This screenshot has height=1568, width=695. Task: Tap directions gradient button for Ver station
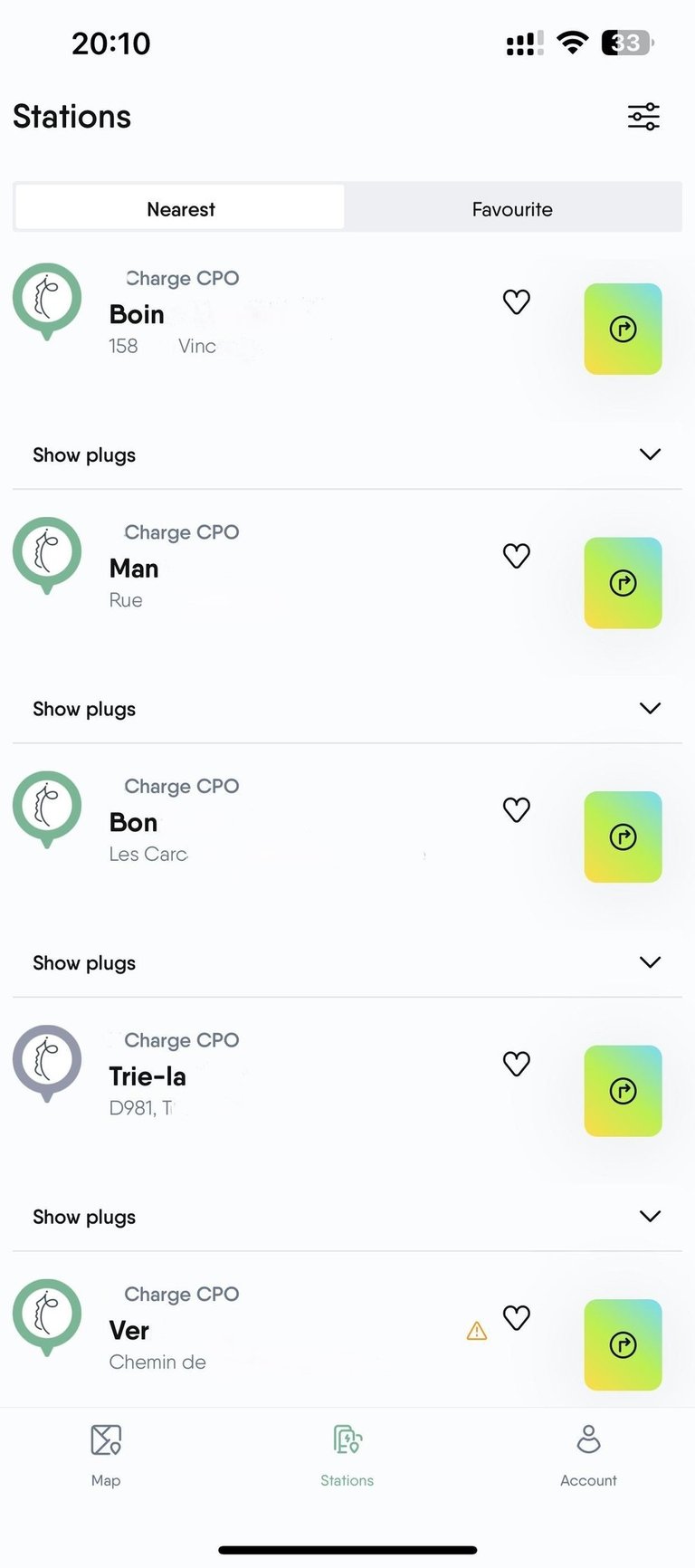click(623, 1345)
